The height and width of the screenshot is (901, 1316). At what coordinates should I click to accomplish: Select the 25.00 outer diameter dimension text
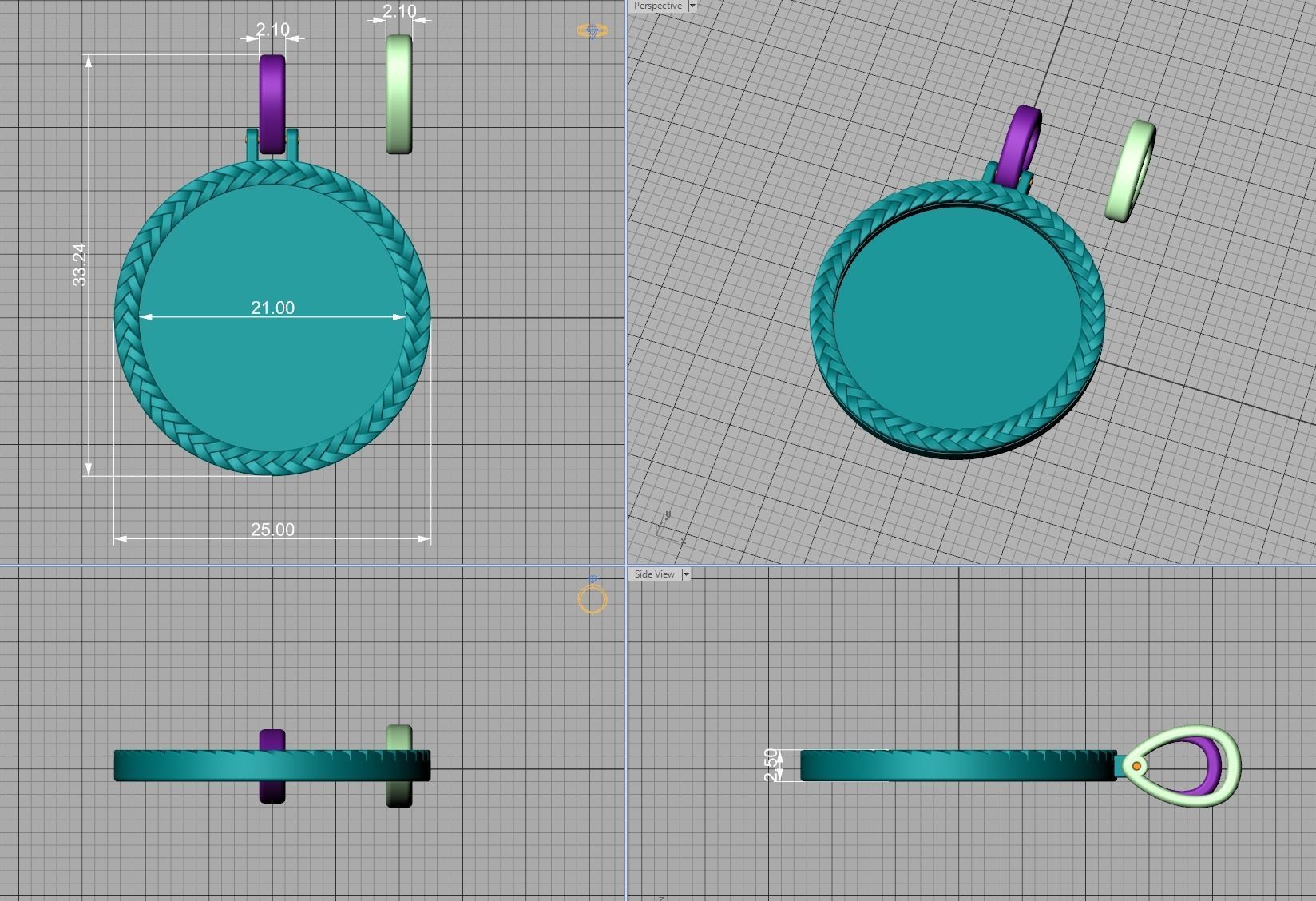tap(272, 530)
